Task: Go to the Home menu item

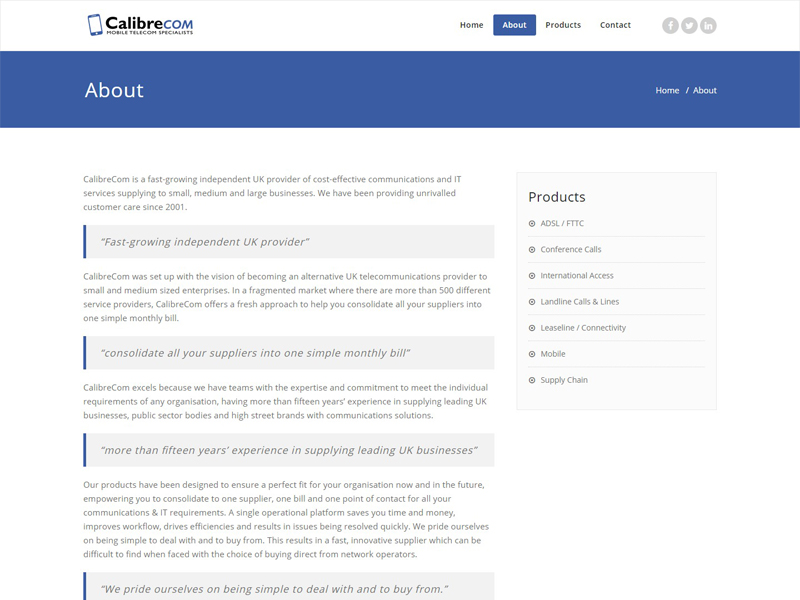Action: pos(471,25)
